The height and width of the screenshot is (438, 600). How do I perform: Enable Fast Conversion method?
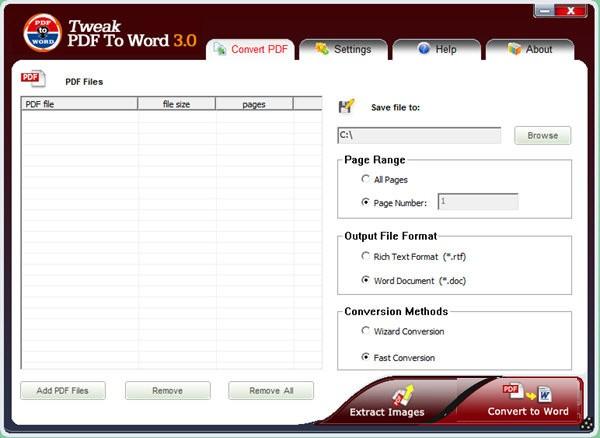pos(366,357)
